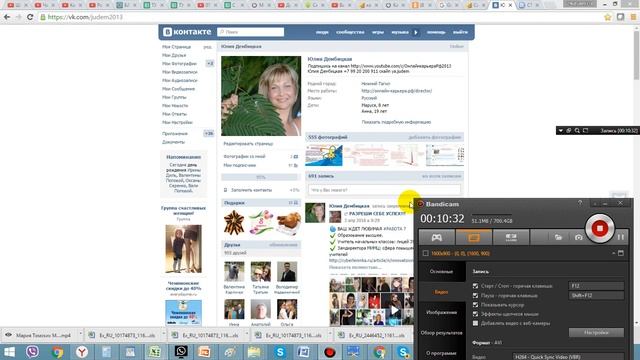Open the H264 Quick Sync Video codec field
640x360 pixels.
[x=568, y=357]
